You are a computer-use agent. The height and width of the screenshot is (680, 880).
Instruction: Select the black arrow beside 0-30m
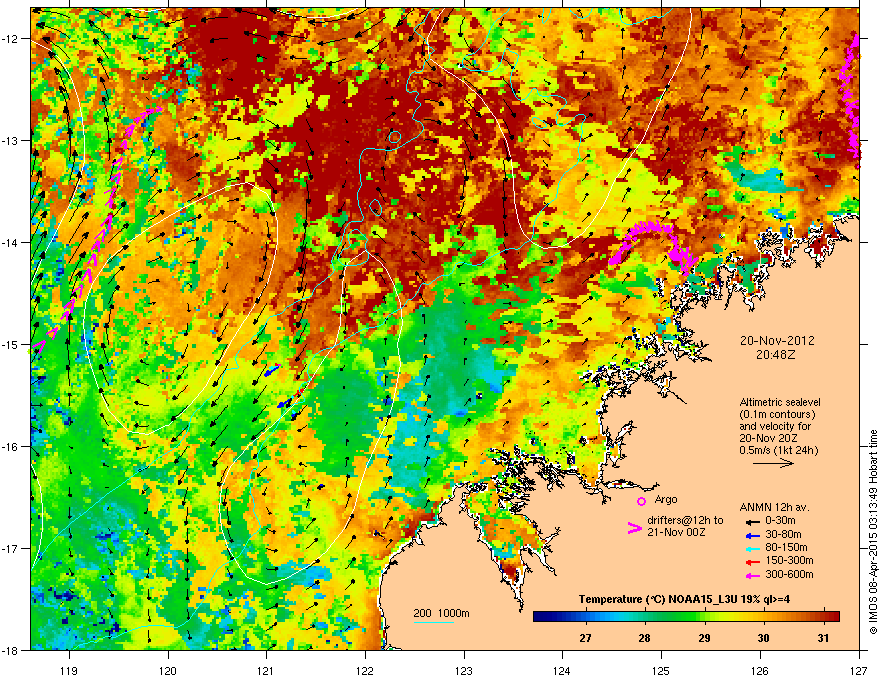(x=752, y=521)
